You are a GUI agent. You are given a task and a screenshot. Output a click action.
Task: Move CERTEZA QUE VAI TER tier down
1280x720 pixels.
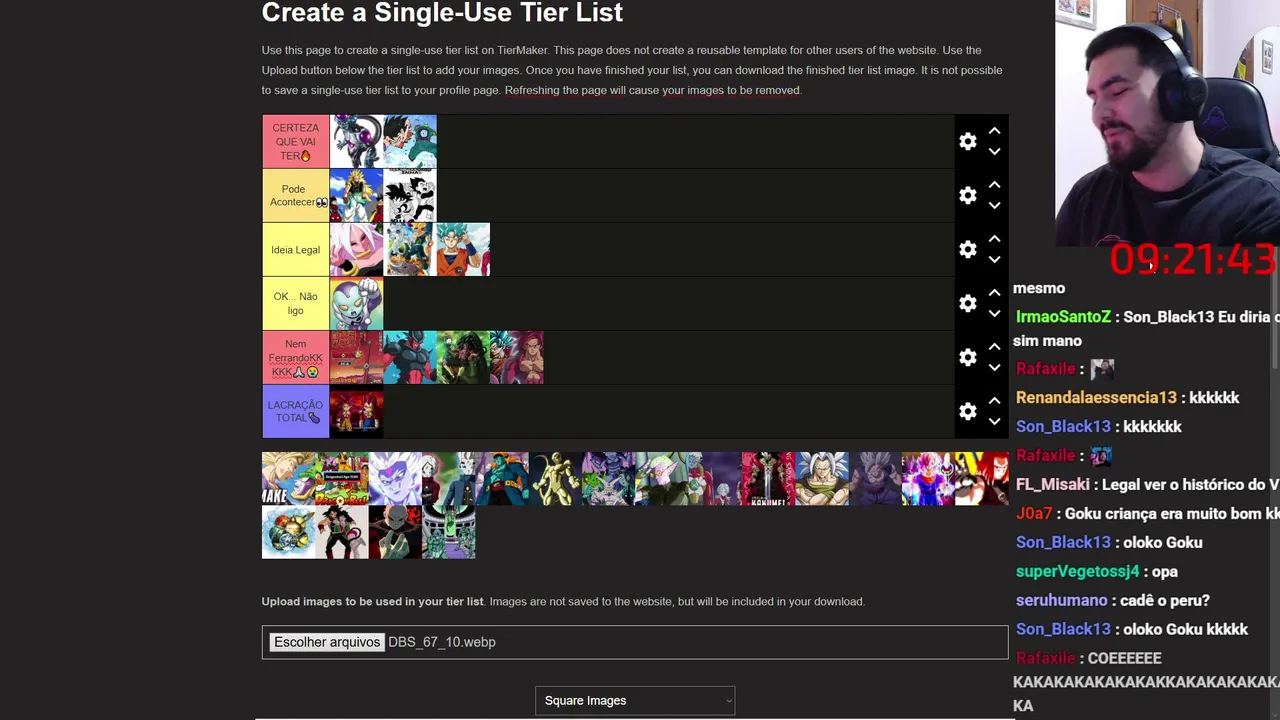(x=994, y=152)
